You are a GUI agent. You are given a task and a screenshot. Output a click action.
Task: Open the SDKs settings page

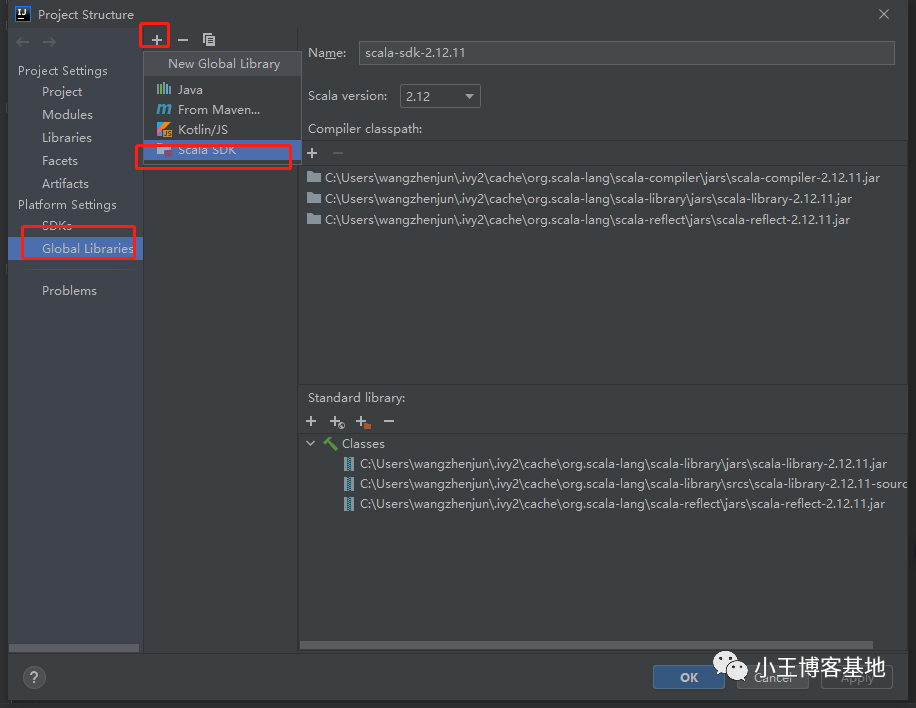pos(57,225)
